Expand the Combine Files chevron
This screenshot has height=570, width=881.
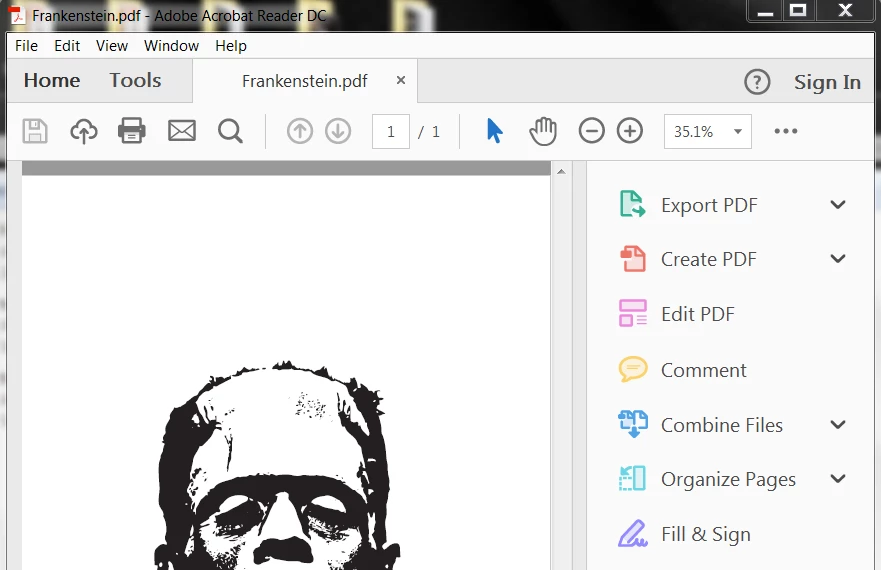click(838, 424)
